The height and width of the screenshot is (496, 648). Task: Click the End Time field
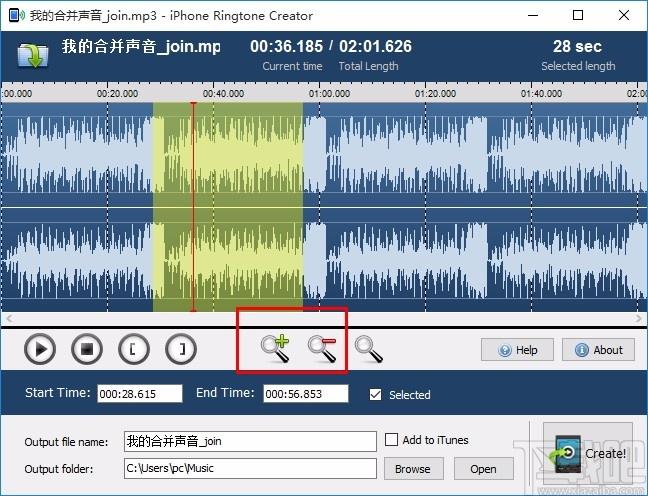pyautogui.click(x=306, y=394)
